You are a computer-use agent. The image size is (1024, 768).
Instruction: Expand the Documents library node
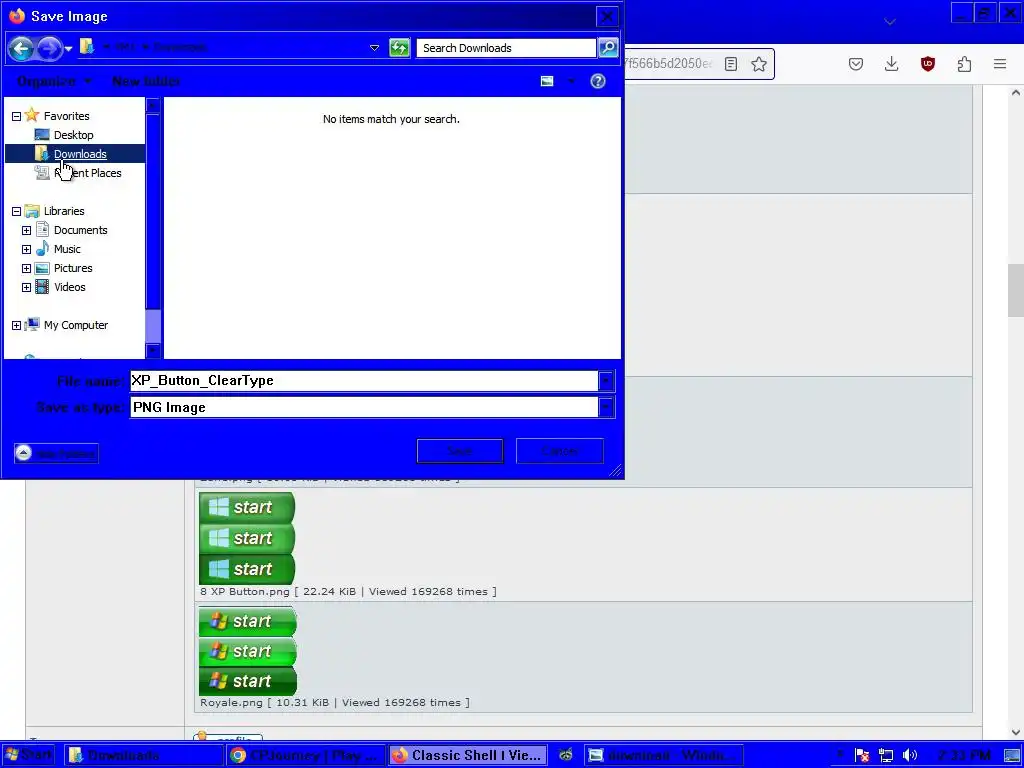pos(26,231)
